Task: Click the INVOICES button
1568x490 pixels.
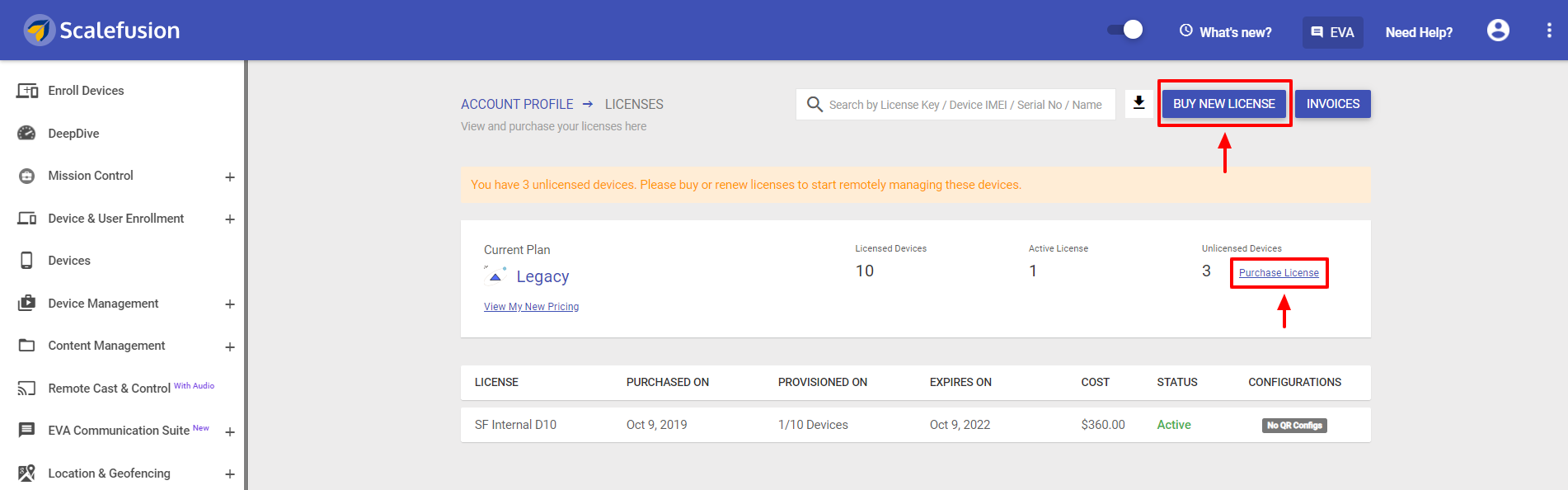Action: (1333, 104)
